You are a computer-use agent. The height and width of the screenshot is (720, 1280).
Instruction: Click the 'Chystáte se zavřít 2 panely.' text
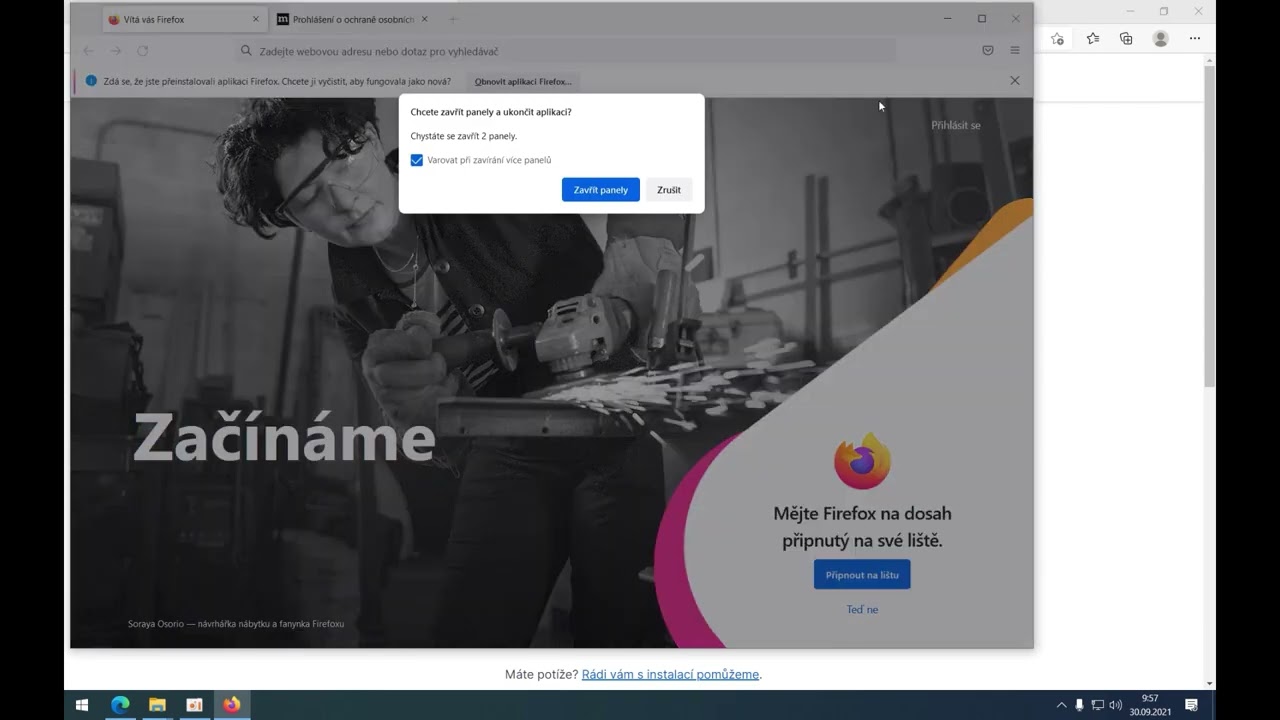pos(464,136)
